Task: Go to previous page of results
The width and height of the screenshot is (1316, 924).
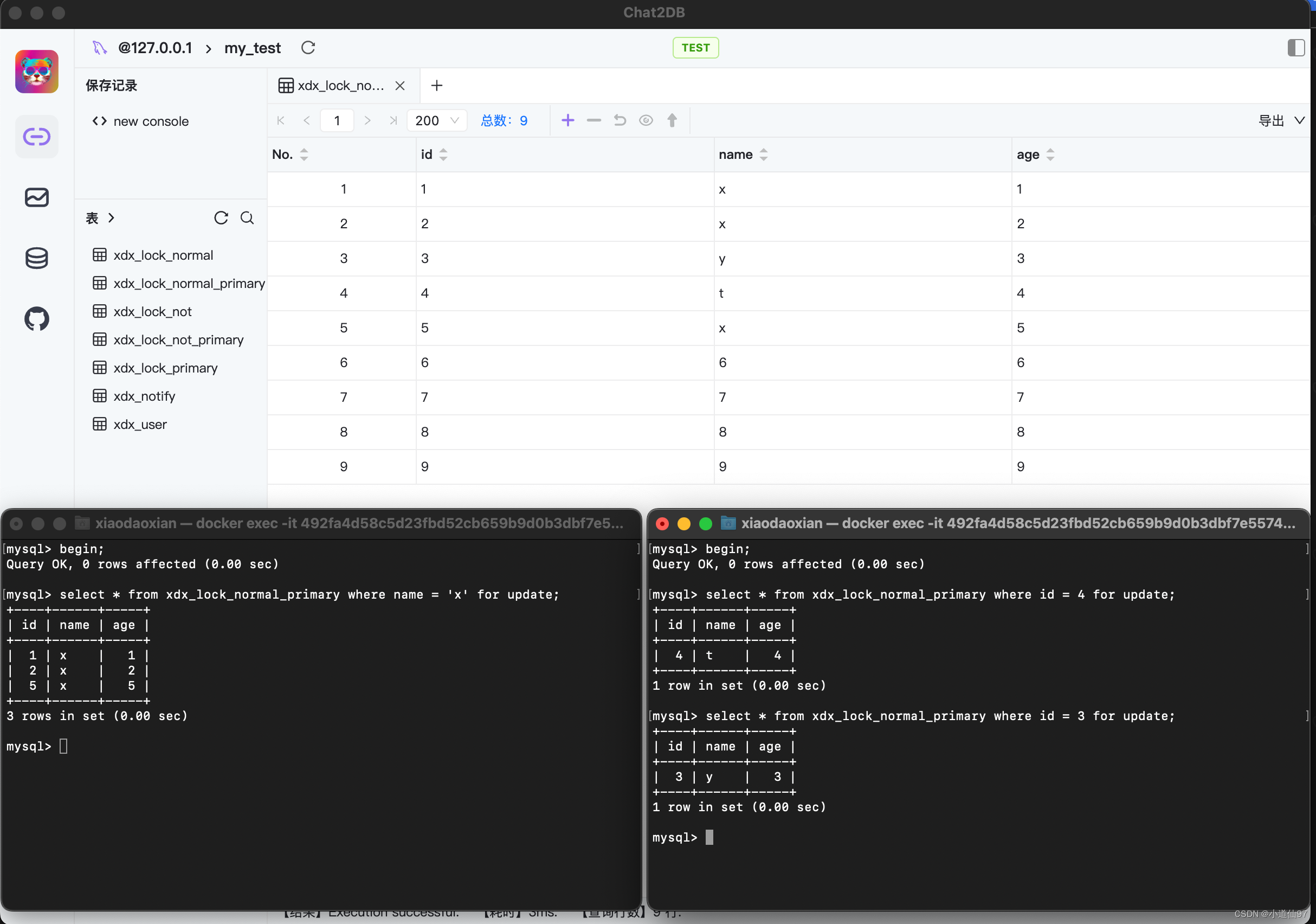Action: (307, 120)
